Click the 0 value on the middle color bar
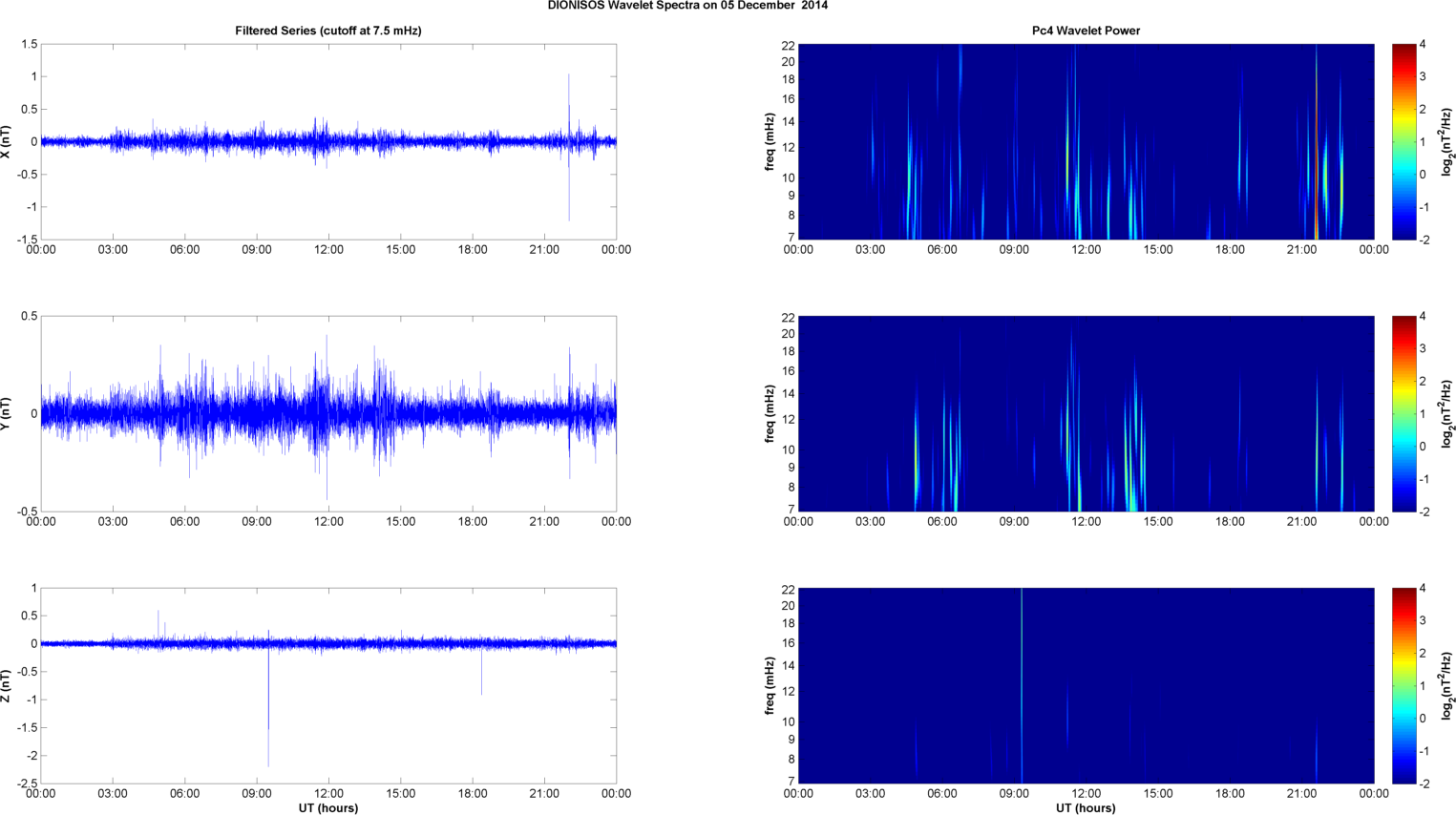This screenshot has width=1456, height=815. click(1423, 447)
